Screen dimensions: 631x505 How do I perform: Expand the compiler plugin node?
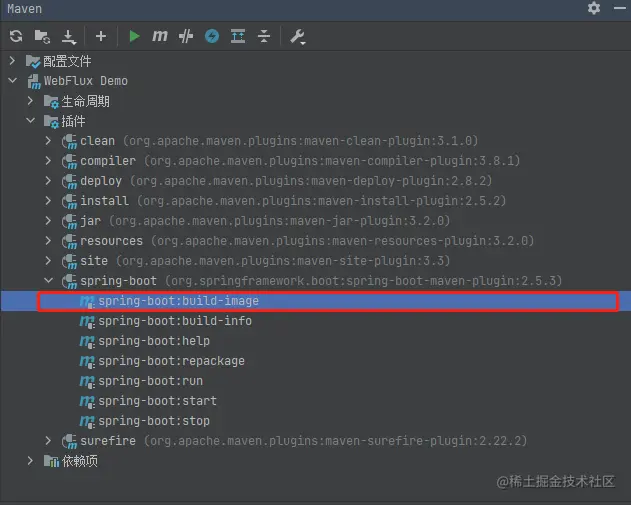tap(48, 161)
